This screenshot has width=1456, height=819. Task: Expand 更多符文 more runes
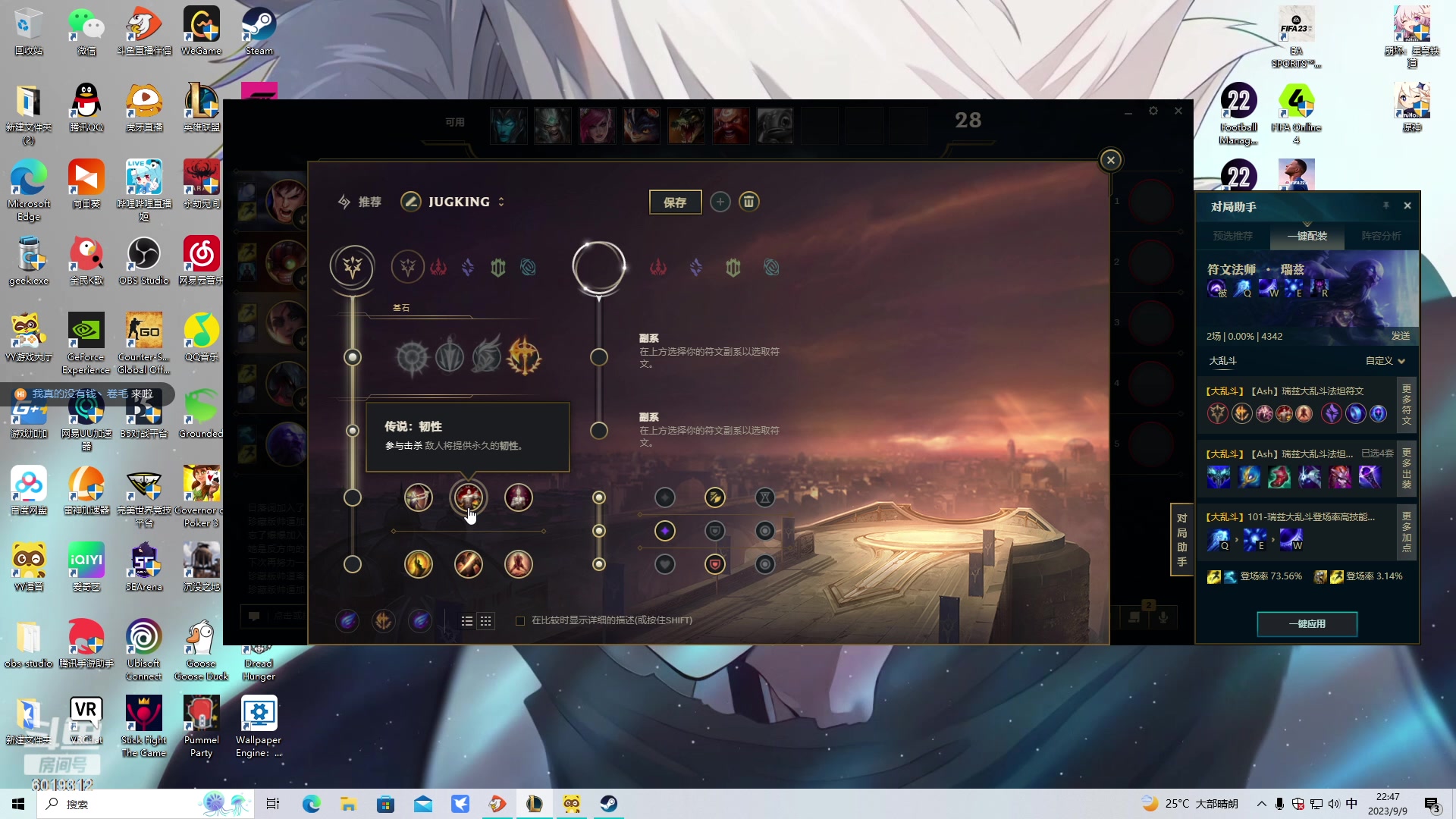pyautogui.click(x=1407, y=405)
